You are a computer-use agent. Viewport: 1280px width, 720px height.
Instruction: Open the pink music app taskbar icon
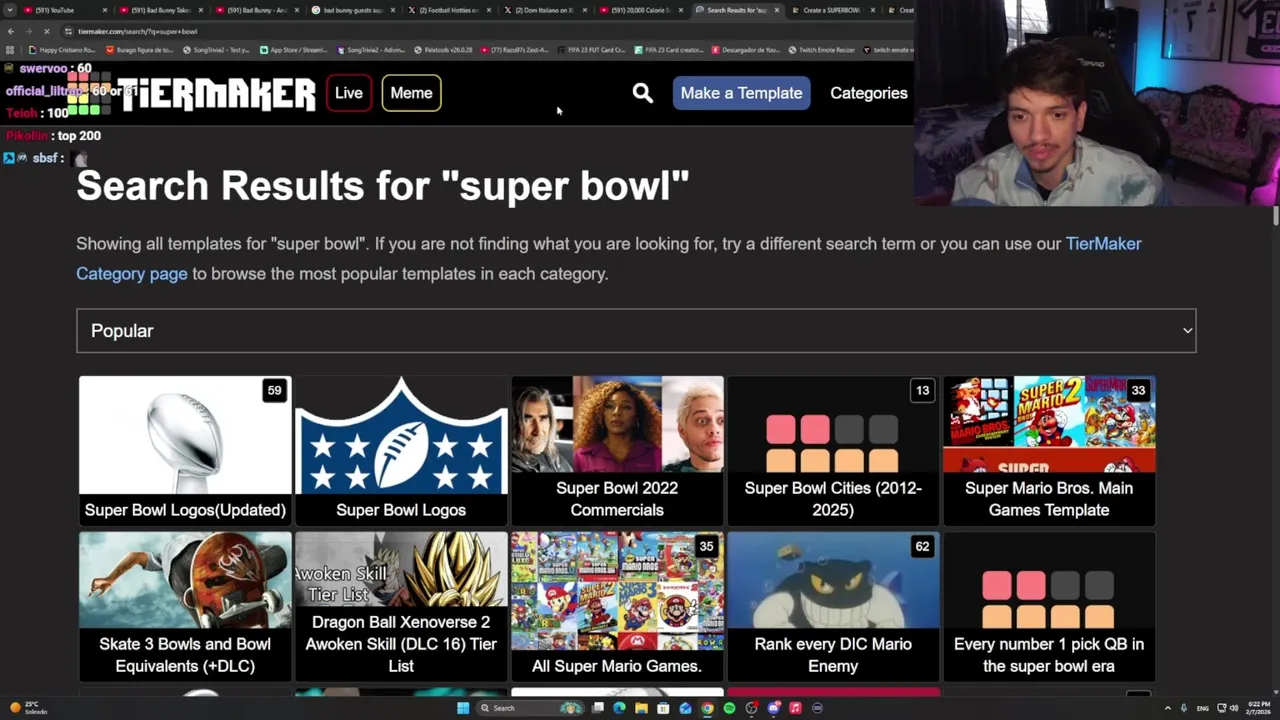pyautogui.click(x=795, y=708)
